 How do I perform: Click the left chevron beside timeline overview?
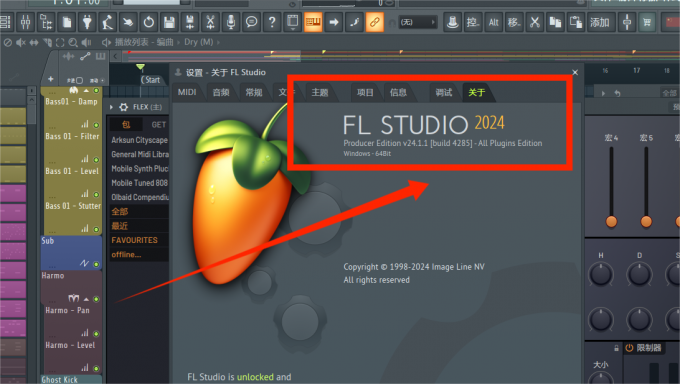point(115,56)
